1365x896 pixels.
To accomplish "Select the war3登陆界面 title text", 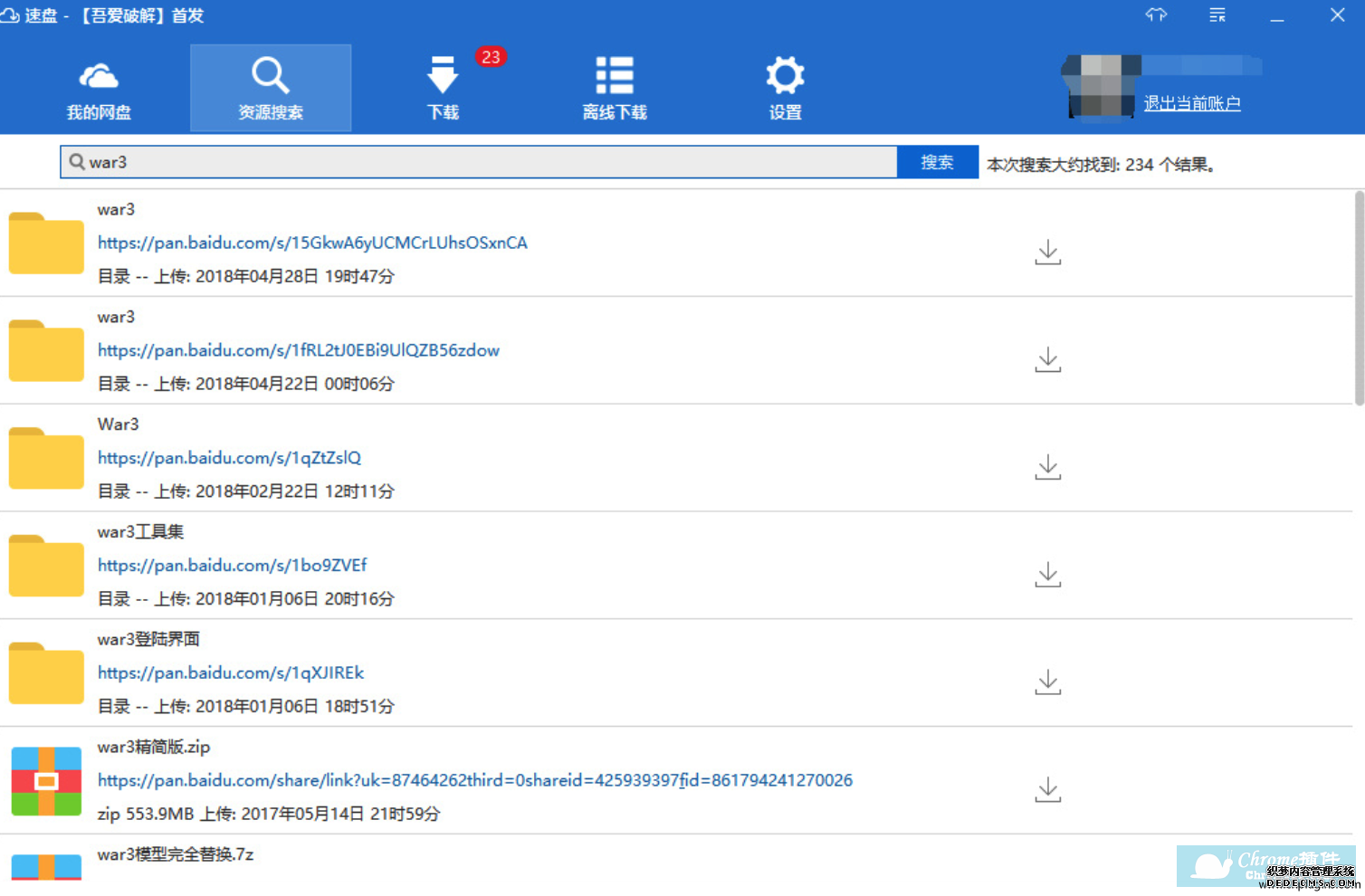I will (x=148, y=640).
